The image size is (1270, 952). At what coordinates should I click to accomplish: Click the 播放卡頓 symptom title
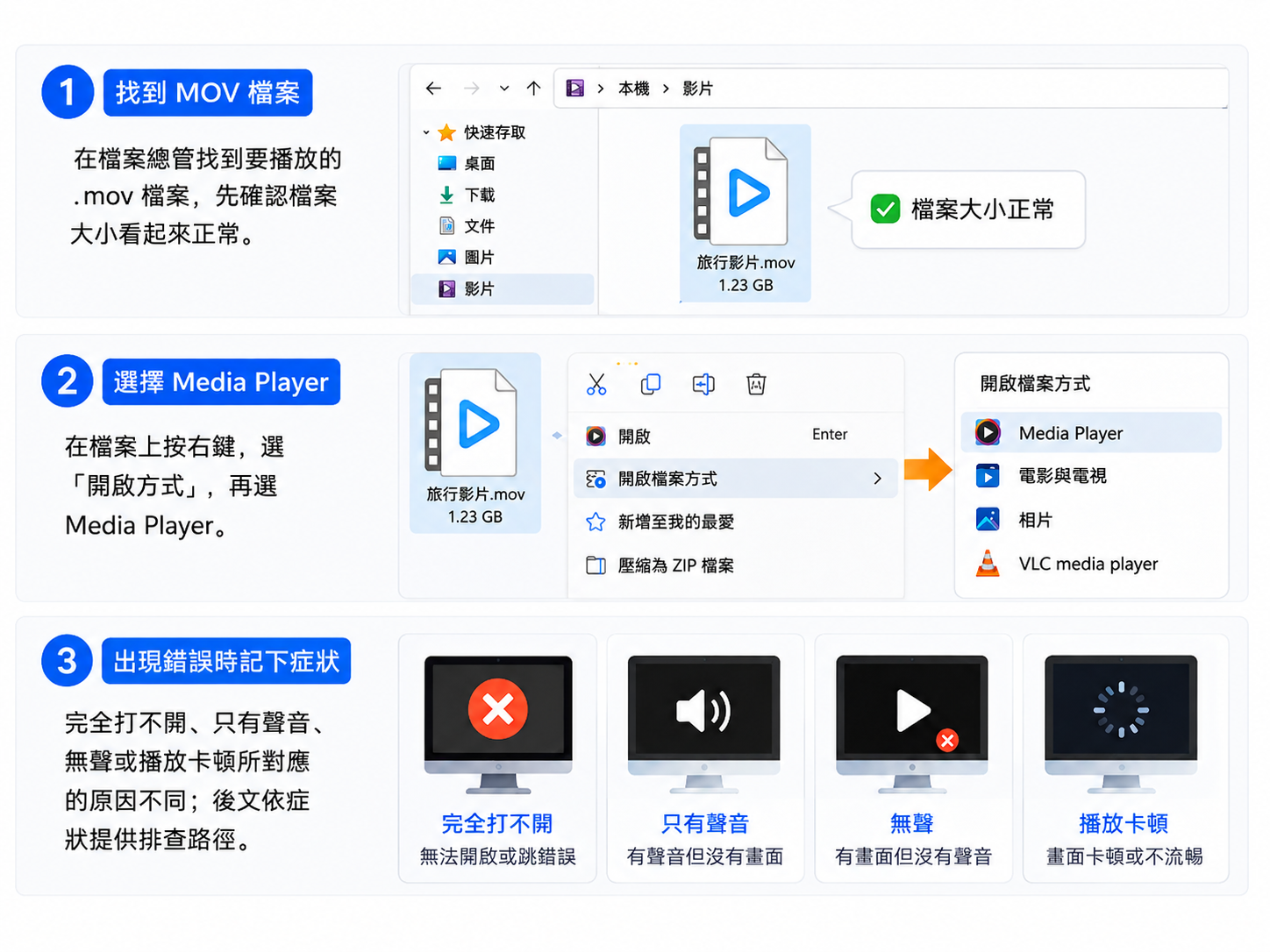(1124, 824)
